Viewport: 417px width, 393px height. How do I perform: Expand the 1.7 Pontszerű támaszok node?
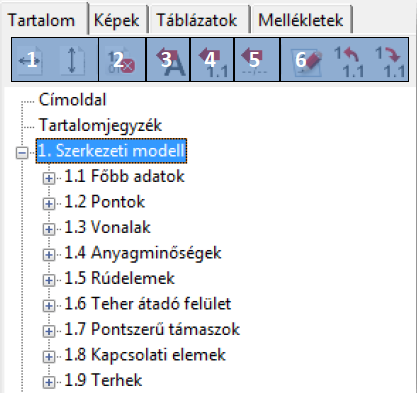click(49, 331)
